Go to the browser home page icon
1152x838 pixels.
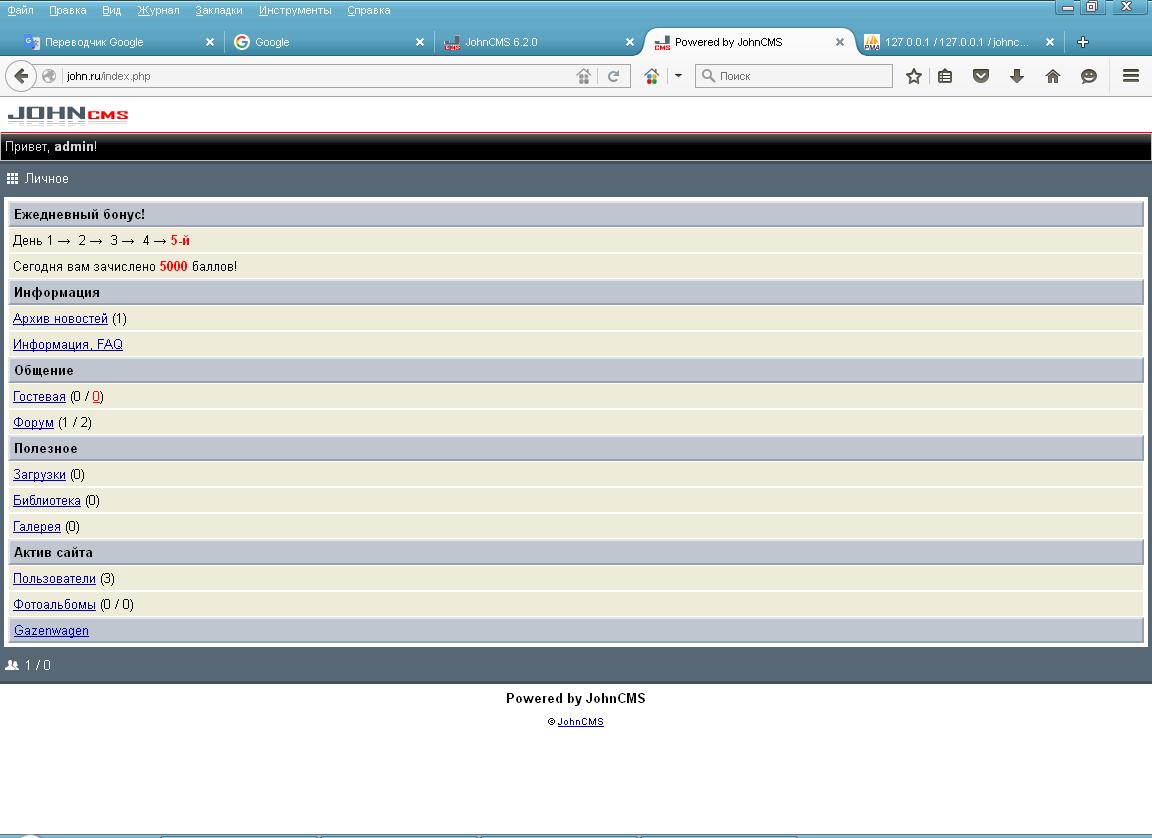[1053, 76]
